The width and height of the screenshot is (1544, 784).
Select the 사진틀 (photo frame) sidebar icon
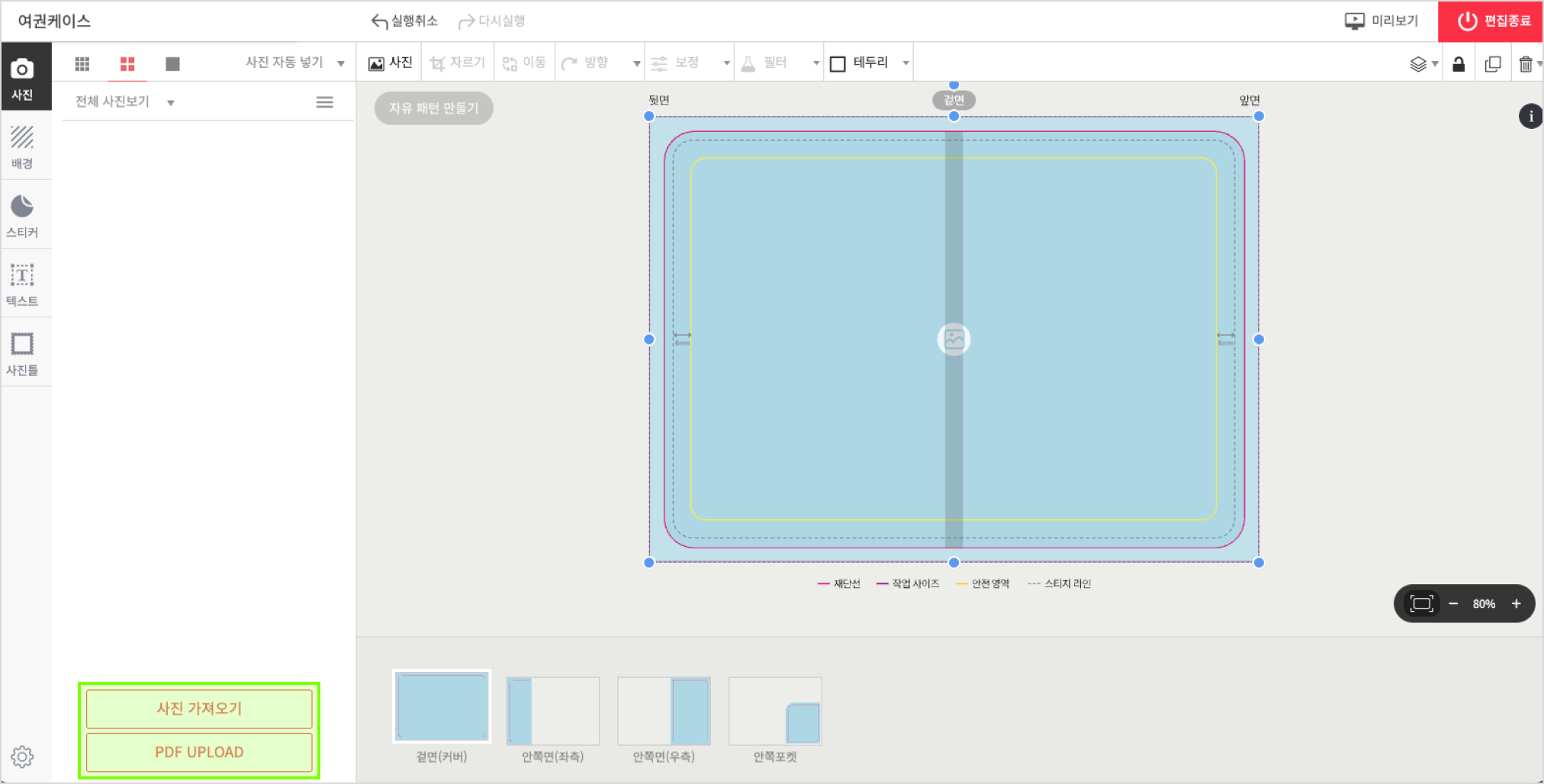click(x=24, y=352)
